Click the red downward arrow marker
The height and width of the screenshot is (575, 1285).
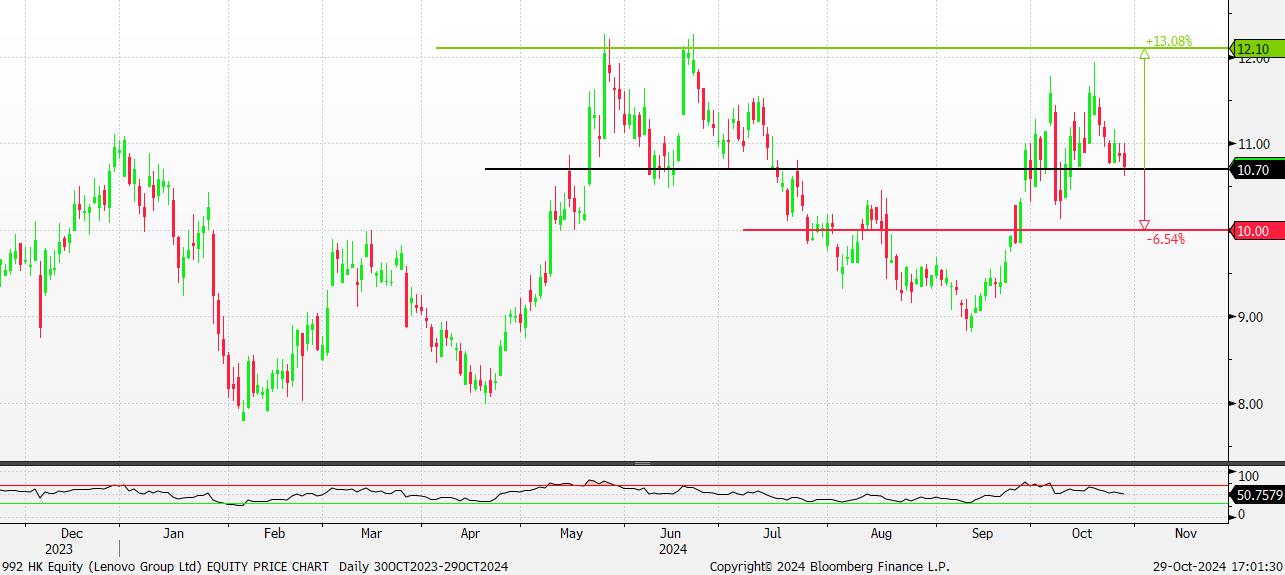coord(1145,225)
